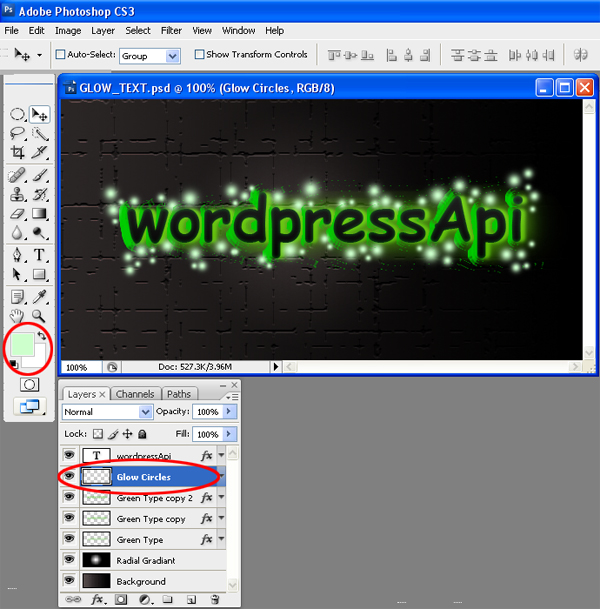Viewport: 600px width, 609px height.
Task: Open the Opacity slider arrow
Action: point(229,411)
